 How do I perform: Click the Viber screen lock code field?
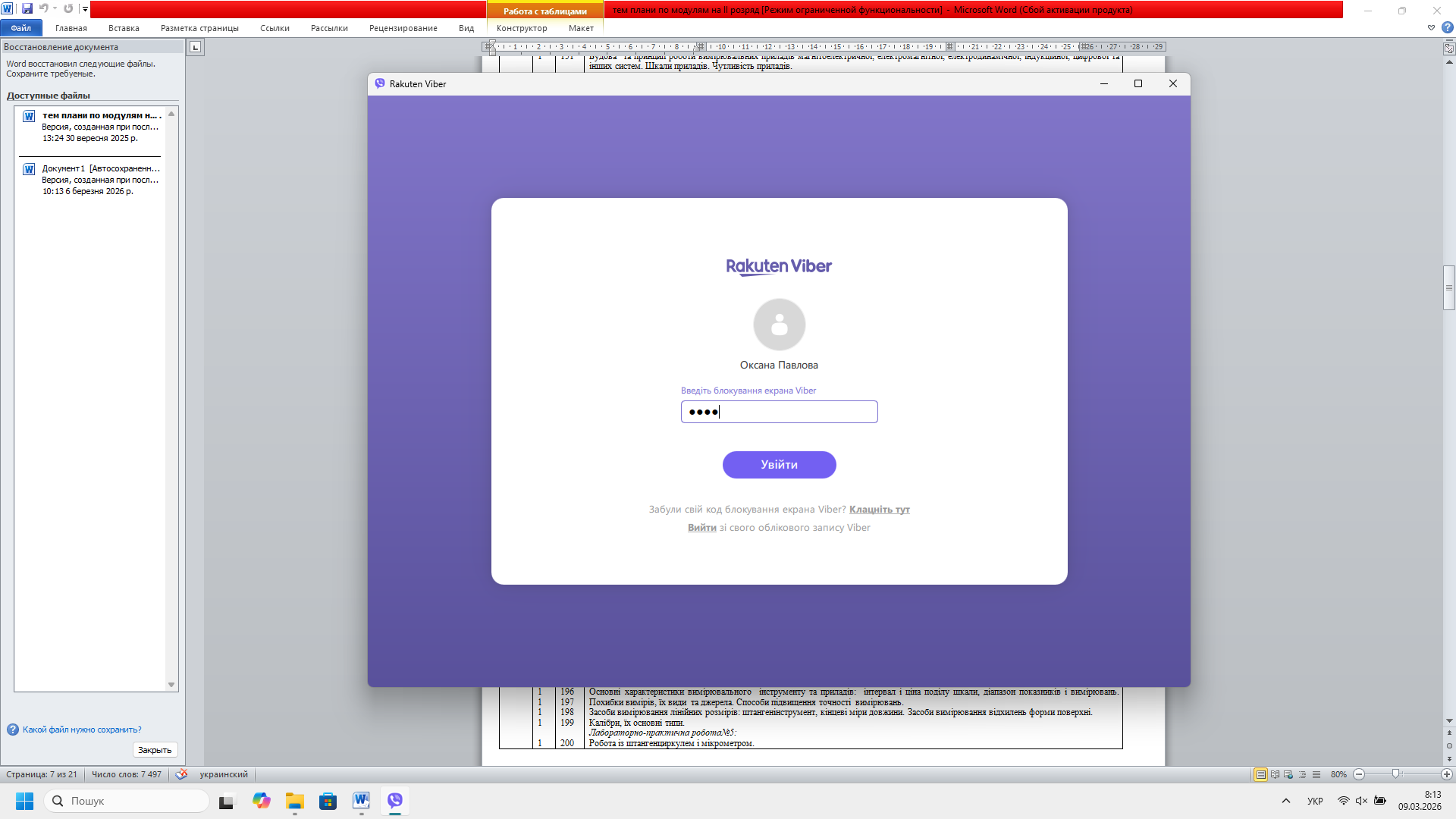click(x=779, y=412)
